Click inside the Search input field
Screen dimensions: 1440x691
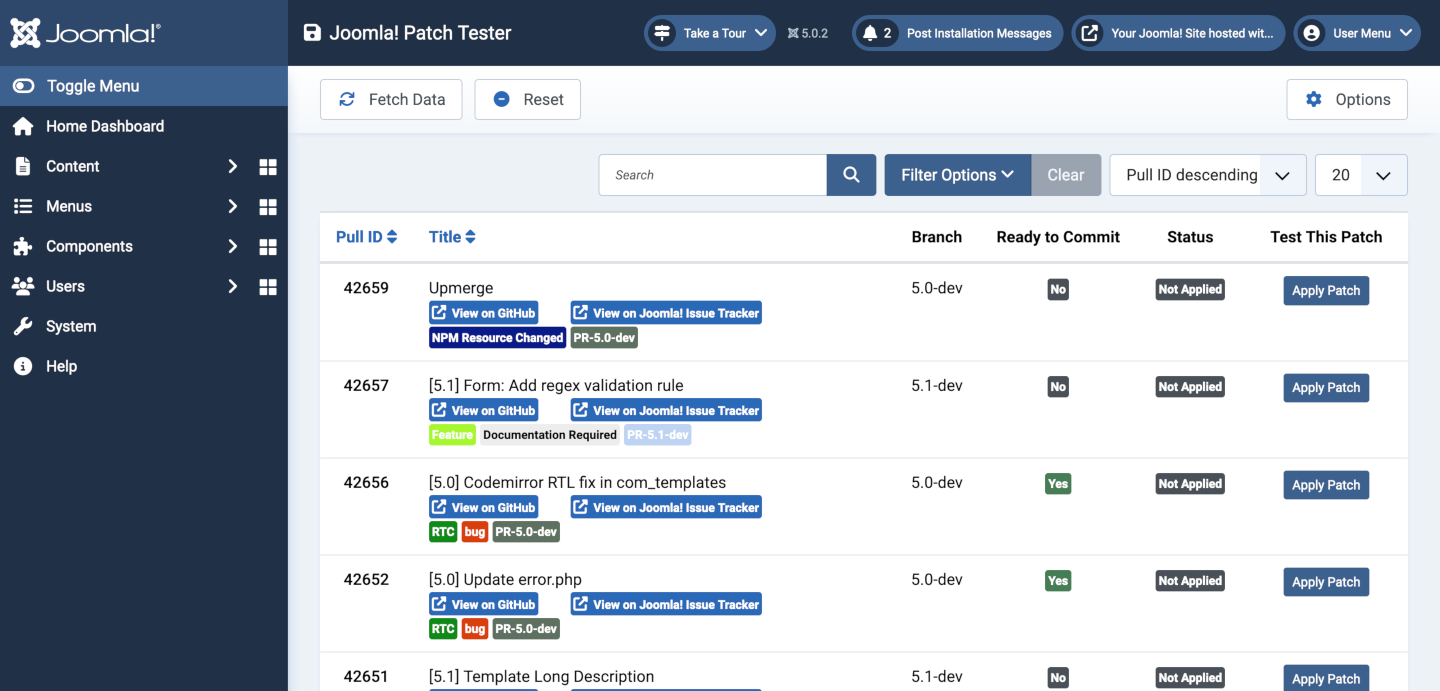[x=713, y=174]
